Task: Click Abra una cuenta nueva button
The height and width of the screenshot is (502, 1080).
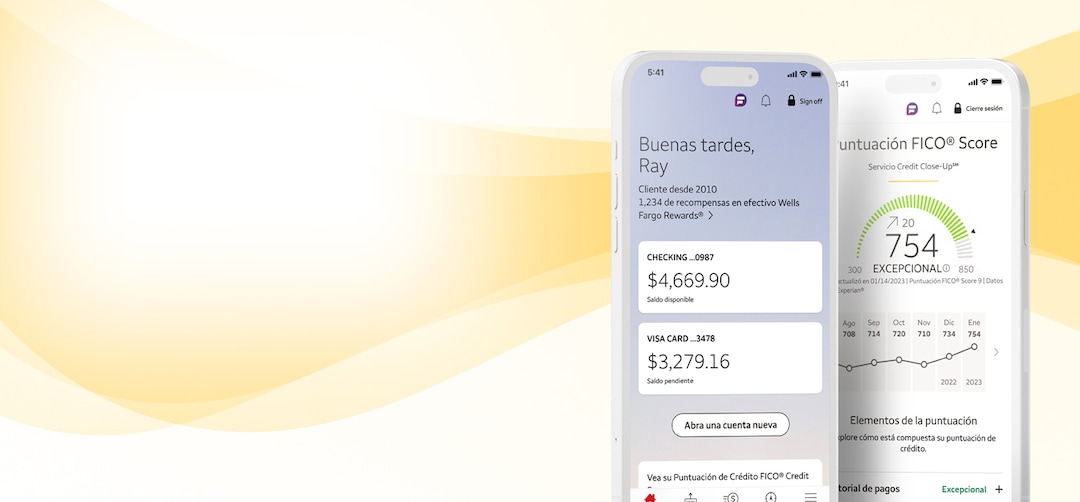Action: click(731, 425)
